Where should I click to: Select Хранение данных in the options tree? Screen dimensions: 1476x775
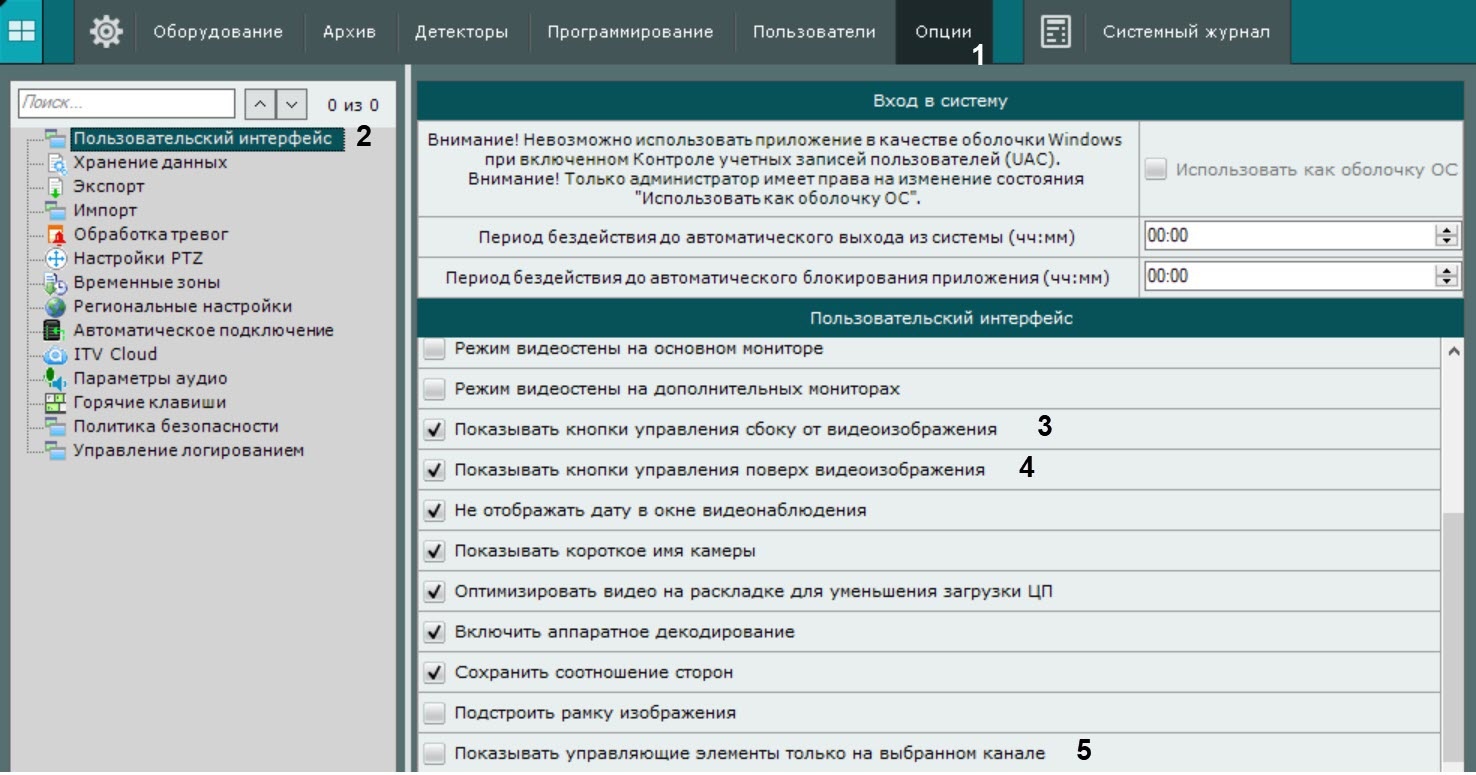150,162
